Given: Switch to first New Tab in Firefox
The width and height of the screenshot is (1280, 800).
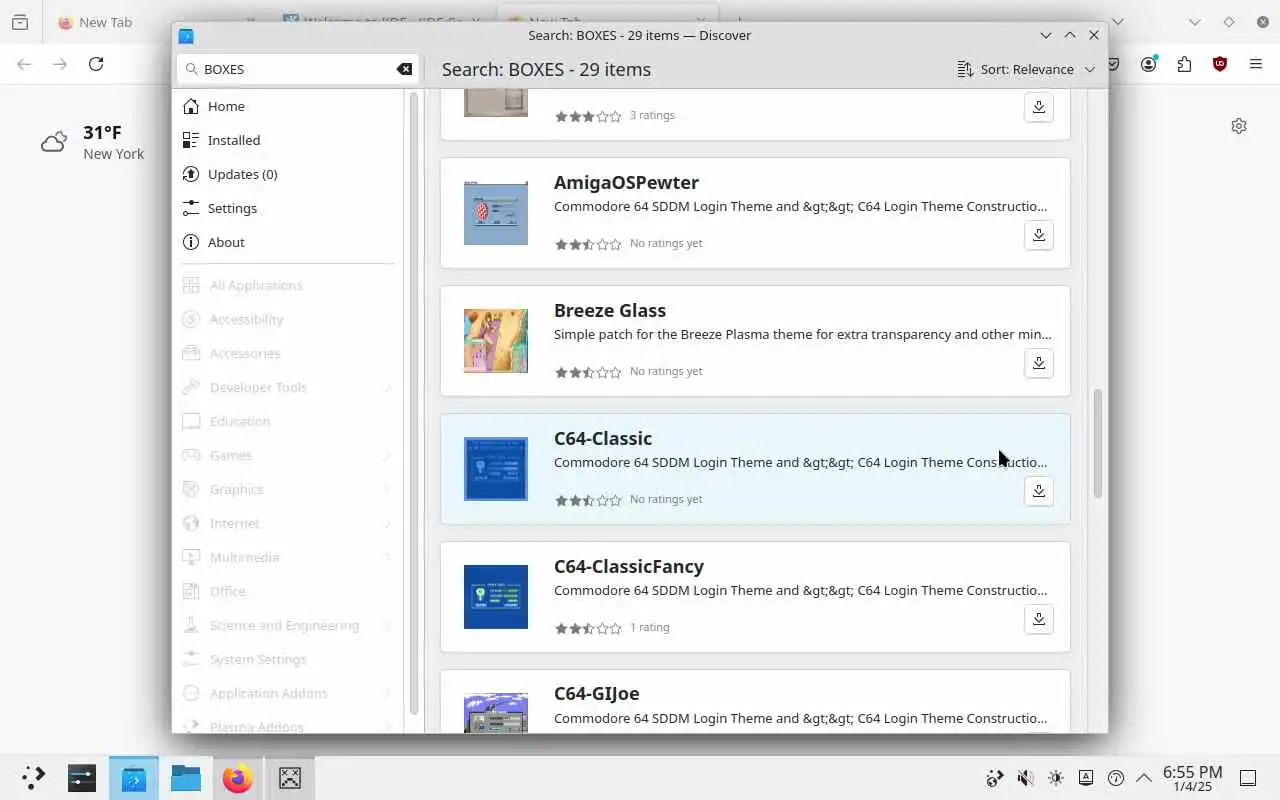Looking at the screenshot, I should (106, 22).
